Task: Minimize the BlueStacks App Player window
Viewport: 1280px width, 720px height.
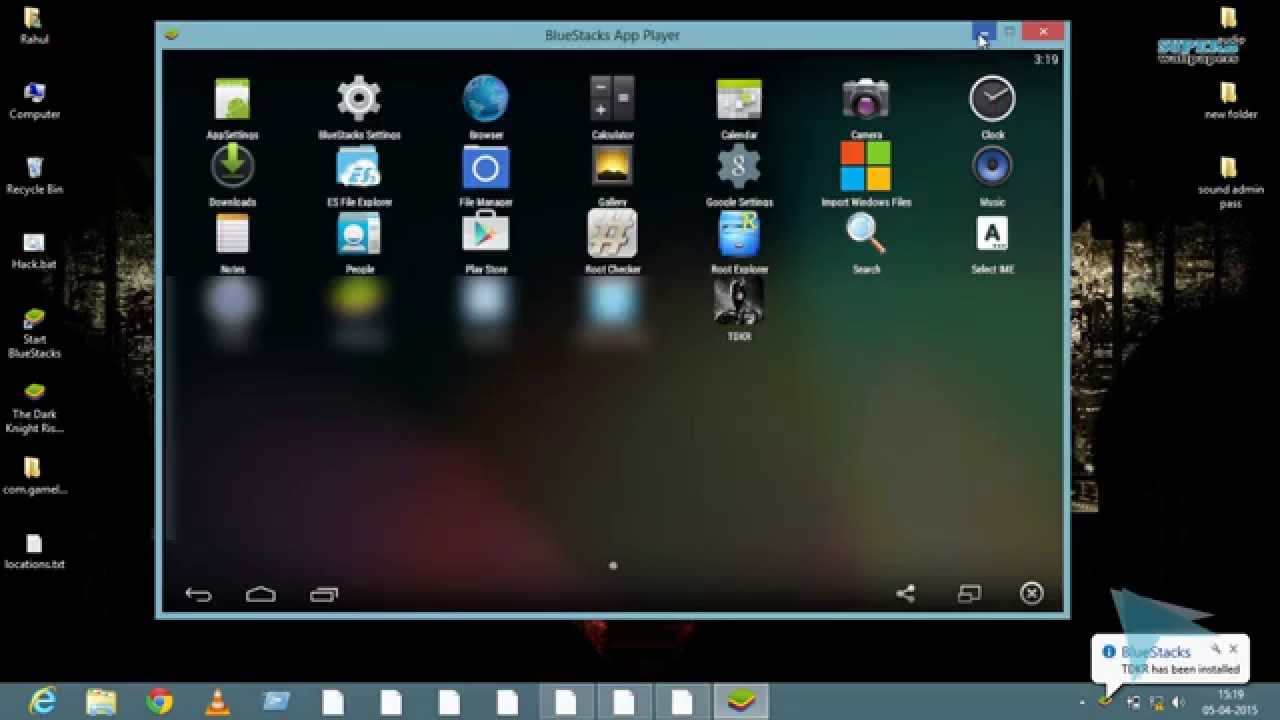Action: click(x=984, y=33)
